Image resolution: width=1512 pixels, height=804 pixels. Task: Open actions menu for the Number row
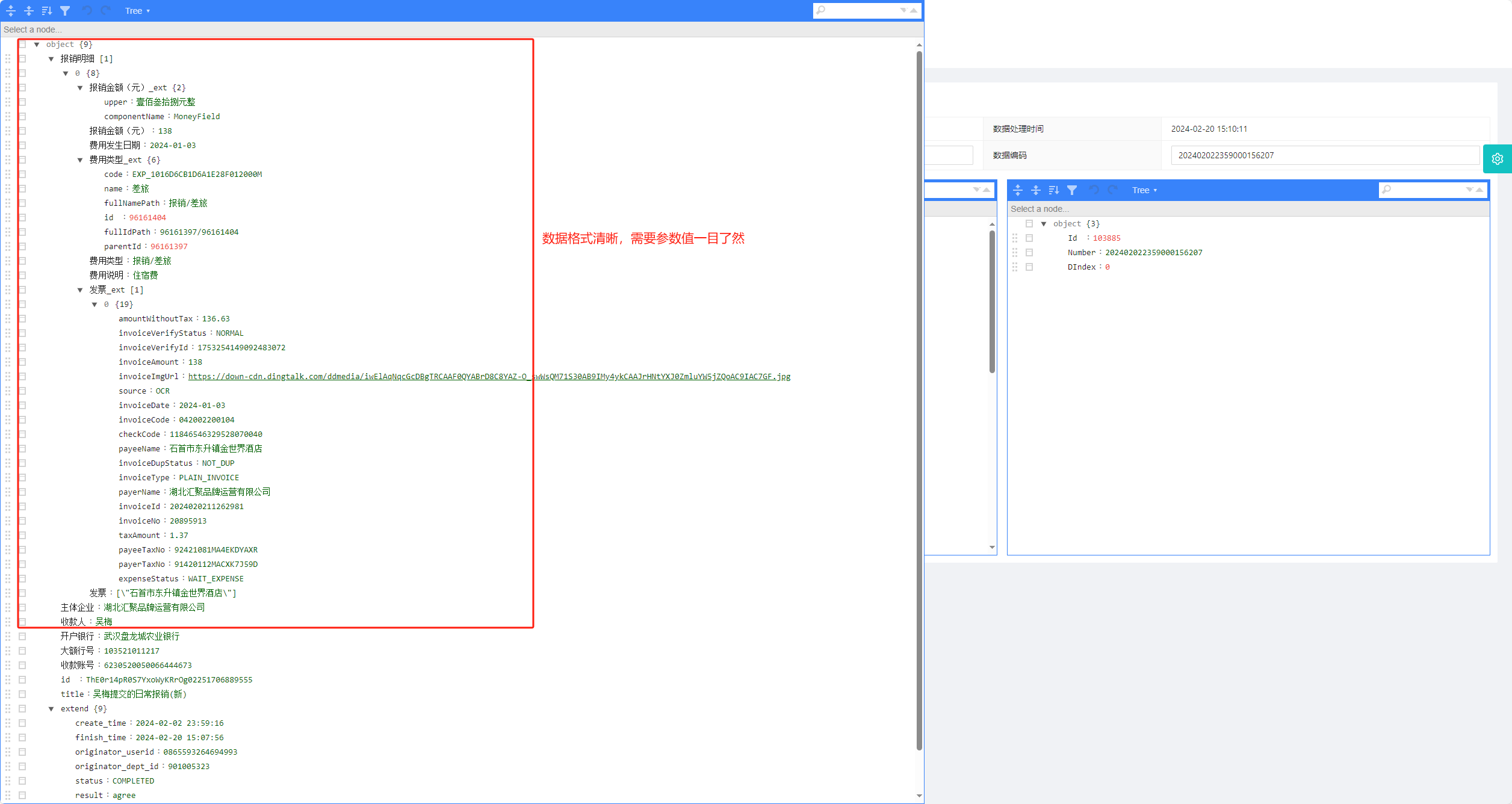pyautogui.click(x=1029, y=253)
